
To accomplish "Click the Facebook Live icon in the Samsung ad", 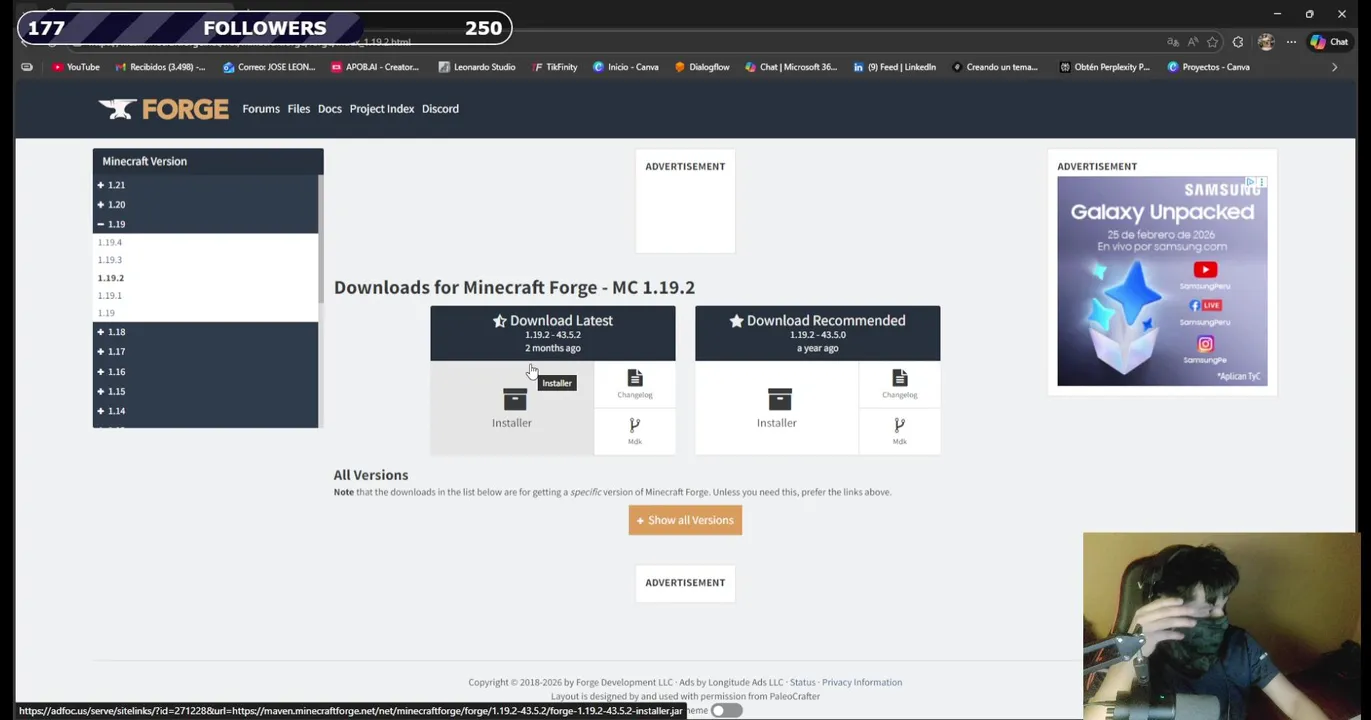I will (1205, 305).
